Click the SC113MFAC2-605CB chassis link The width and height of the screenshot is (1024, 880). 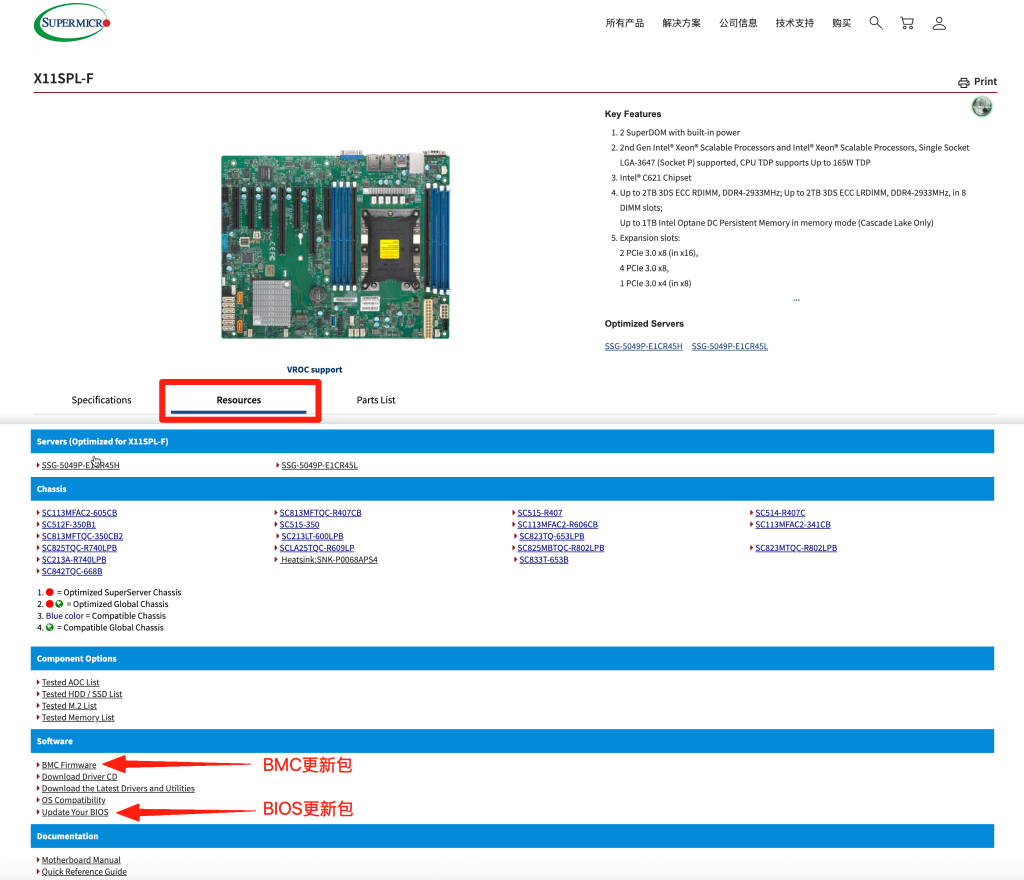79,513
